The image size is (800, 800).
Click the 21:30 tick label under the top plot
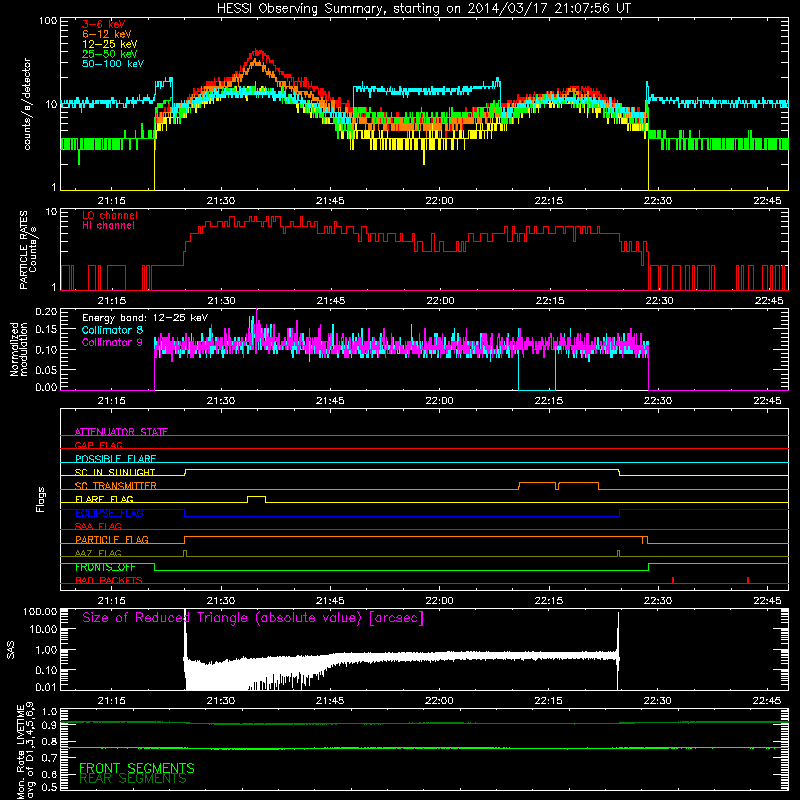coord(220,201)
